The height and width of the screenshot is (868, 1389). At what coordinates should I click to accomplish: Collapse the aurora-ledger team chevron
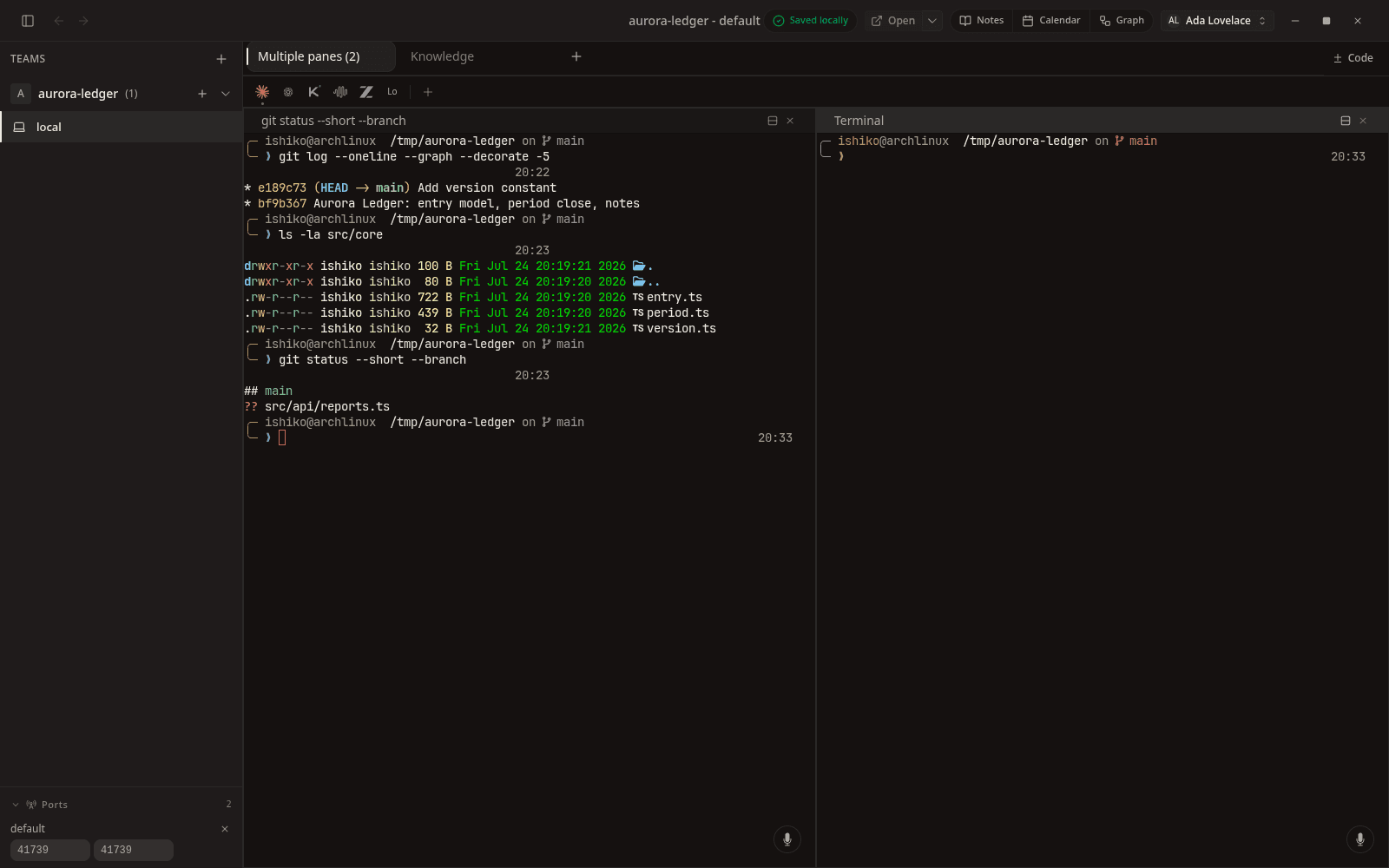tap(226, 94)
